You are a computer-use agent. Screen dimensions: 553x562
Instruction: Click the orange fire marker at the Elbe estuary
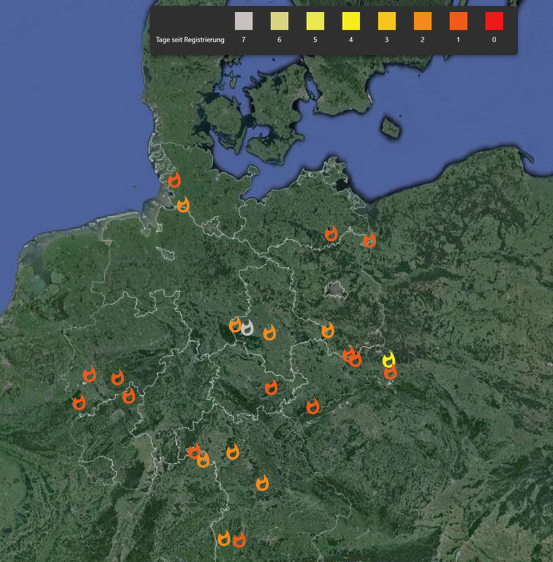183,205
